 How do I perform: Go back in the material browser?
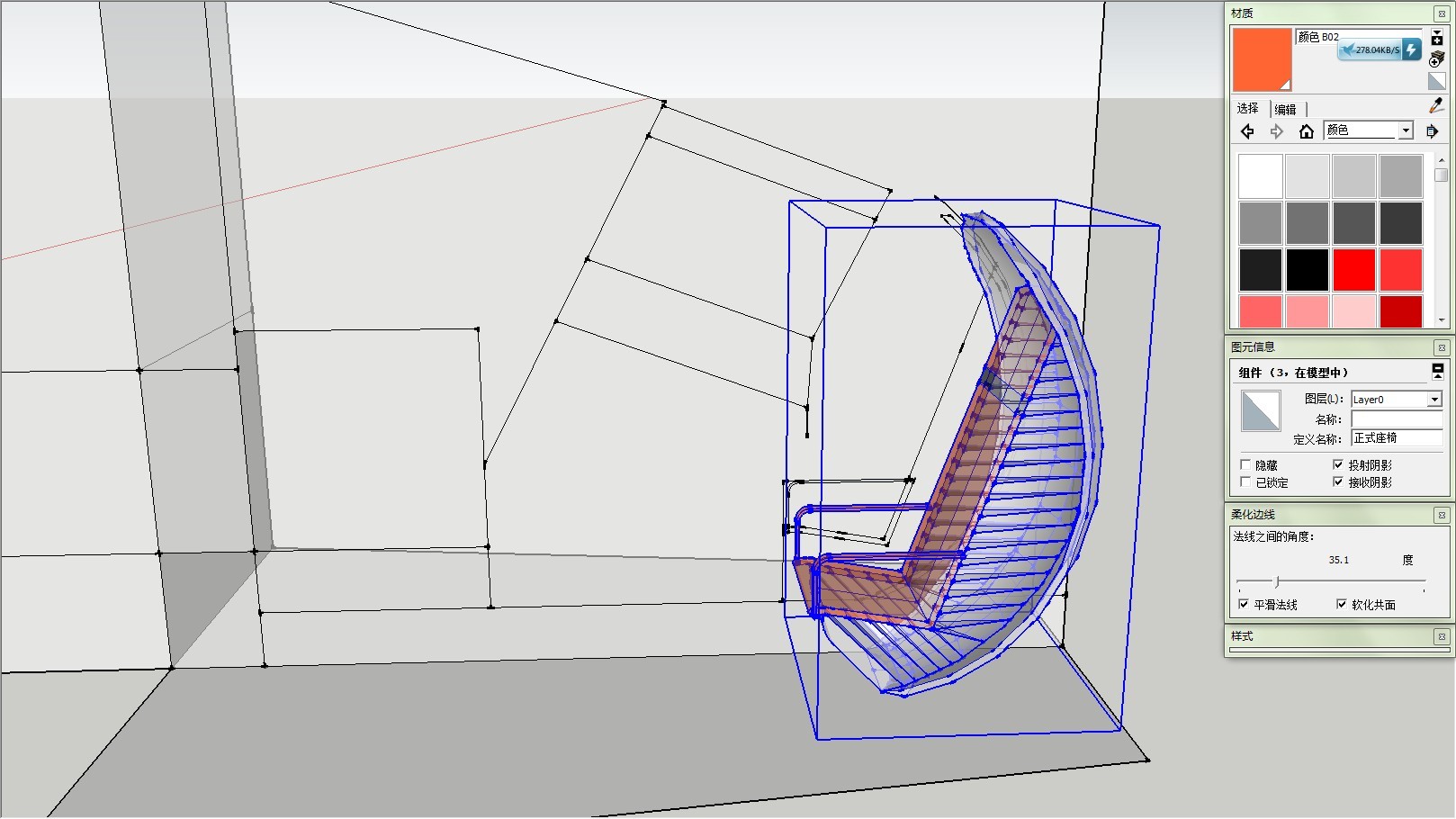1247,131
